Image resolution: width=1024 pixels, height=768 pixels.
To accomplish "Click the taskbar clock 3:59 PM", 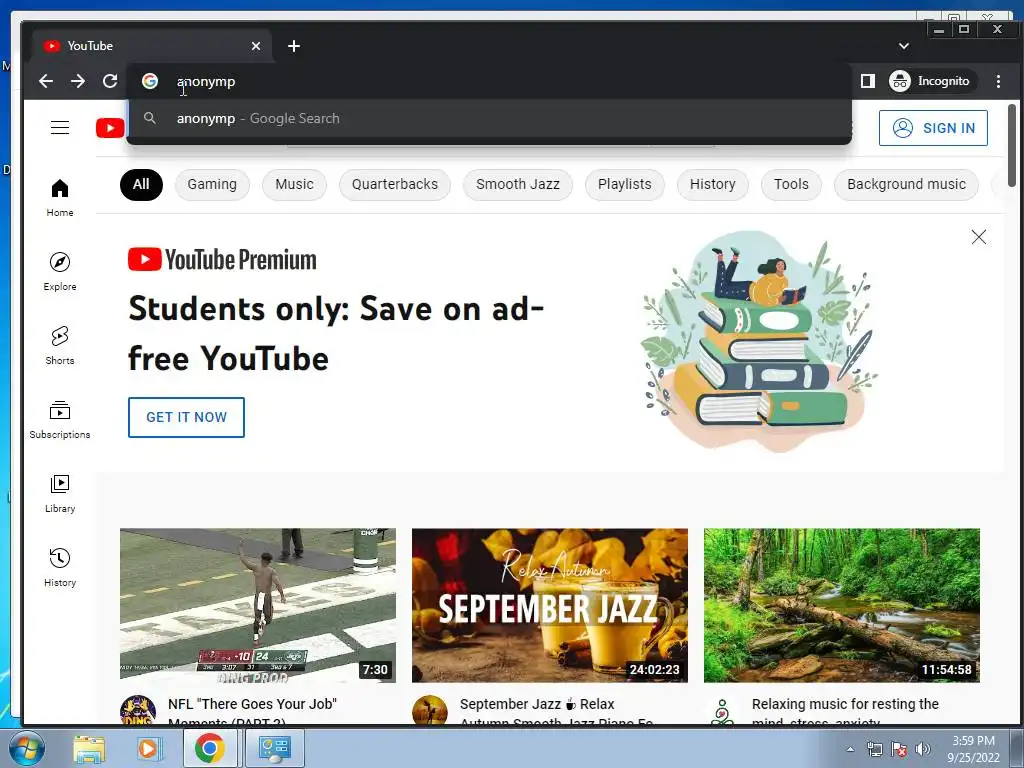I will point(973,741).
